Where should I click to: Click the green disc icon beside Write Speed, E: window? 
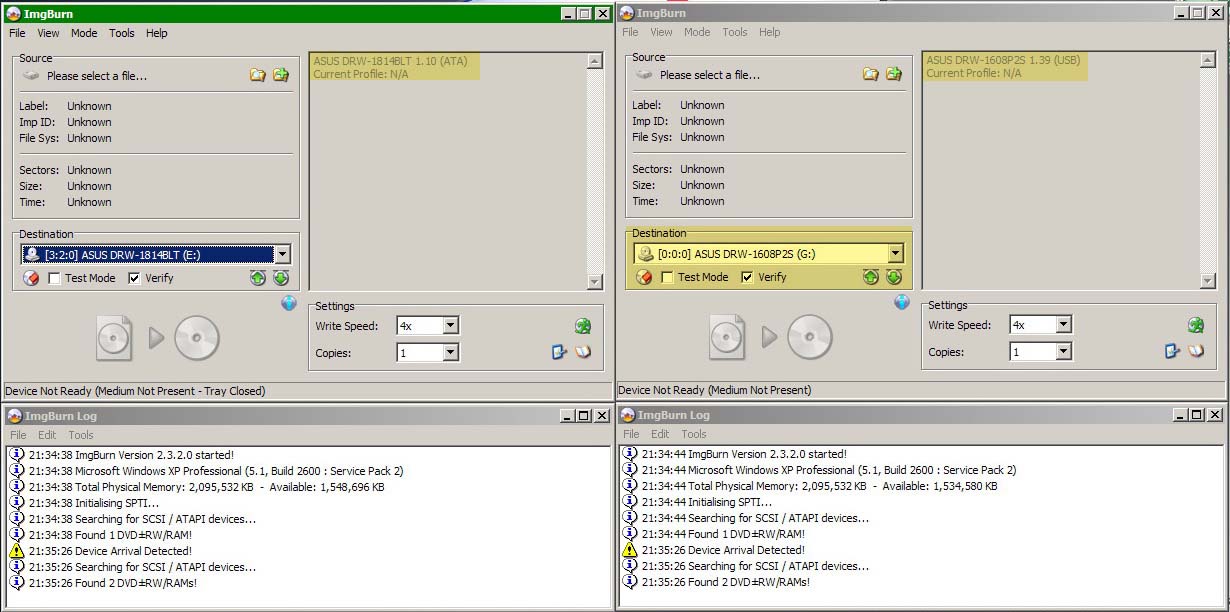(x=583, y=326)
